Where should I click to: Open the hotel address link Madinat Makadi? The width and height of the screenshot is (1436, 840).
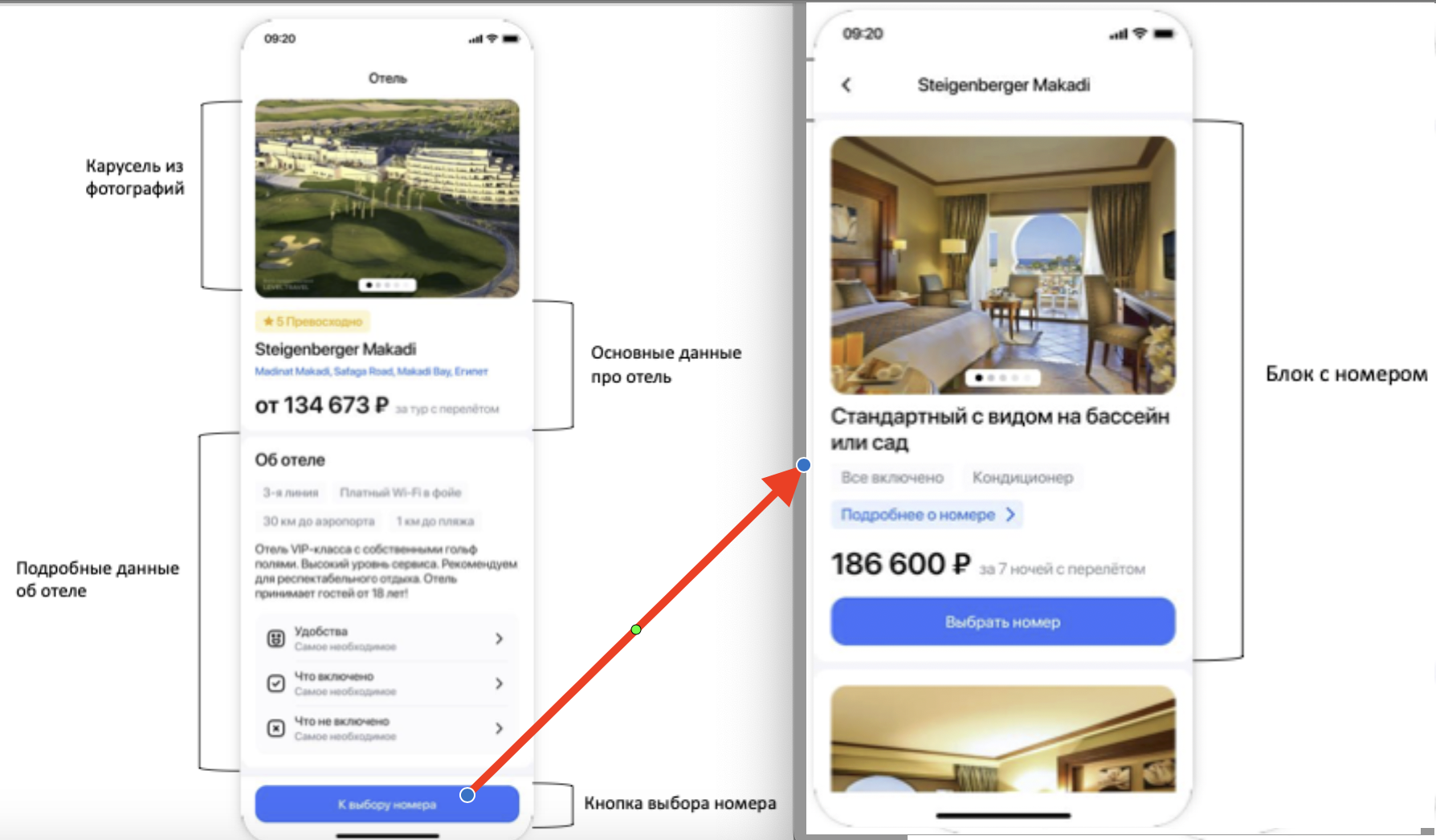(371, 371)
